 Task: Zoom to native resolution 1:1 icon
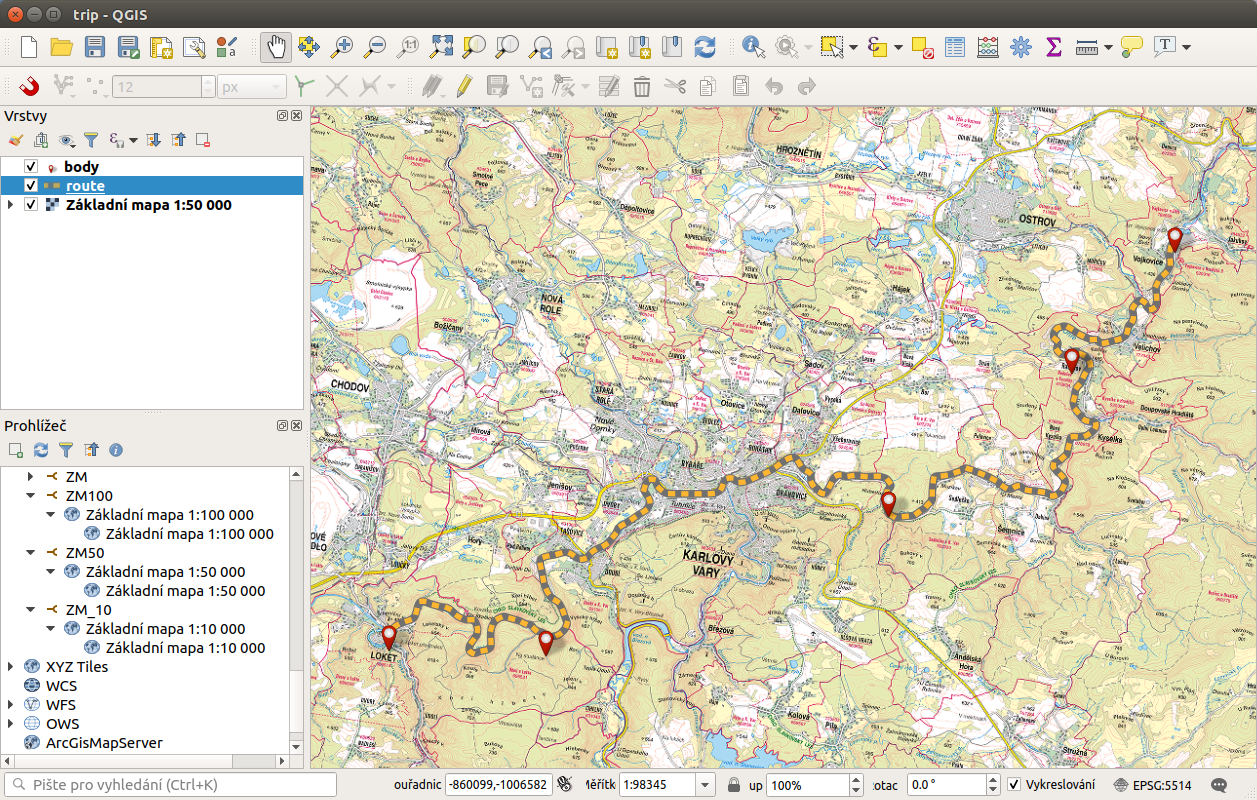click(408, 46)
